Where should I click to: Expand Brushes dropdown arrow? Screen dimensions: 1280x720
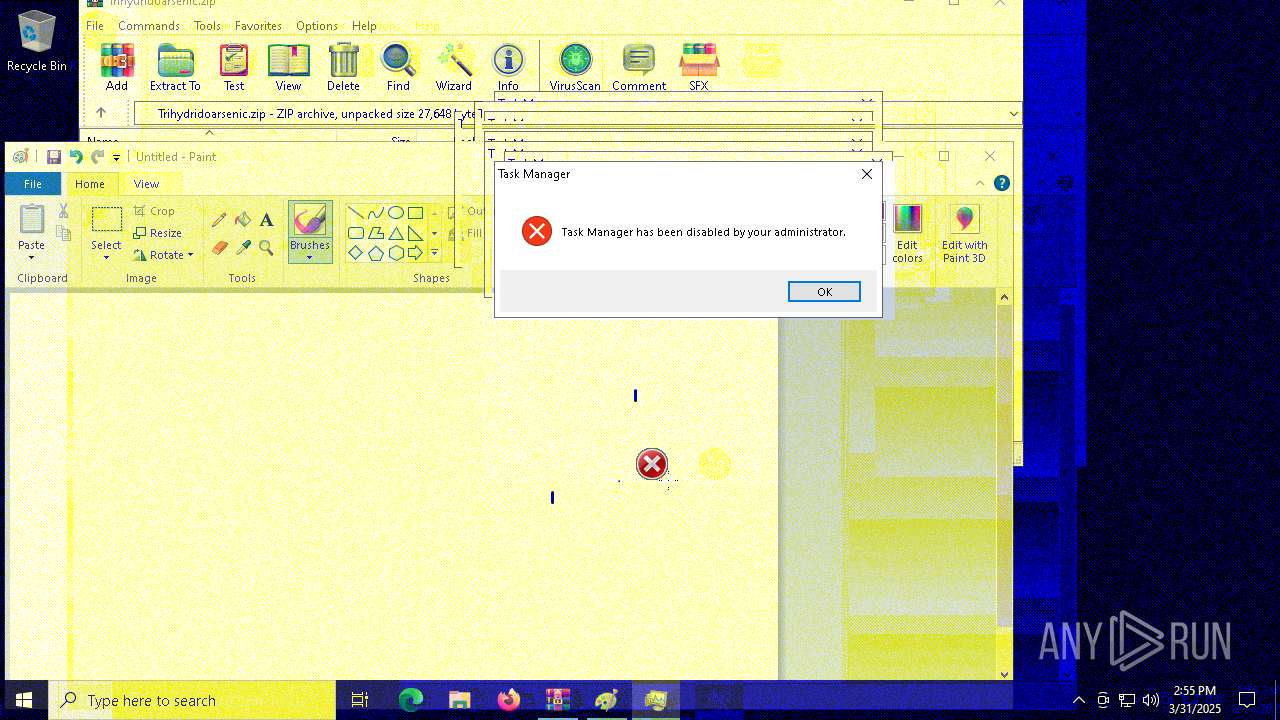(x=310, y=258)
